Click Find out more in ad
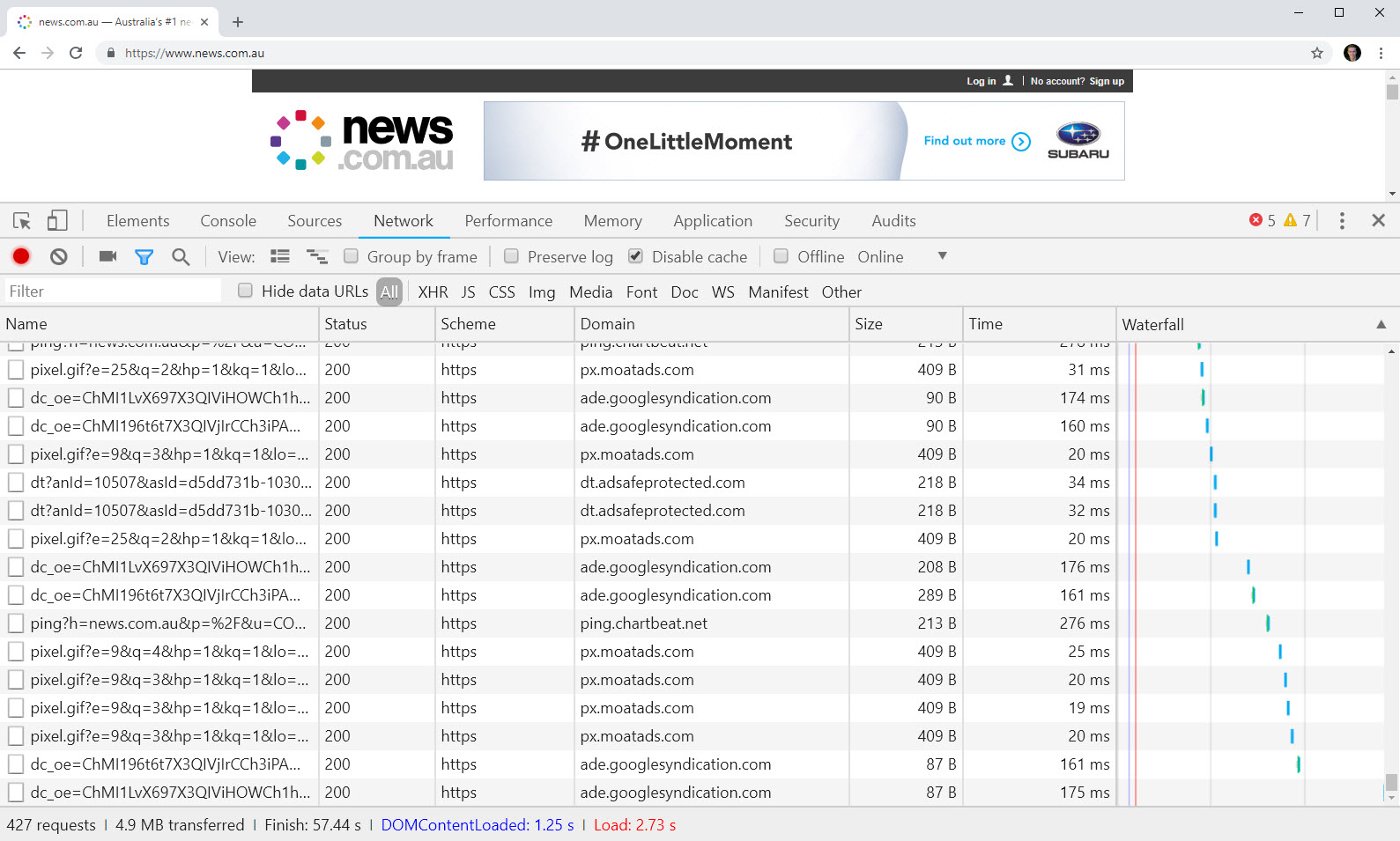Viewport: 1400px width, 841px height. click(x=977, y=141)
